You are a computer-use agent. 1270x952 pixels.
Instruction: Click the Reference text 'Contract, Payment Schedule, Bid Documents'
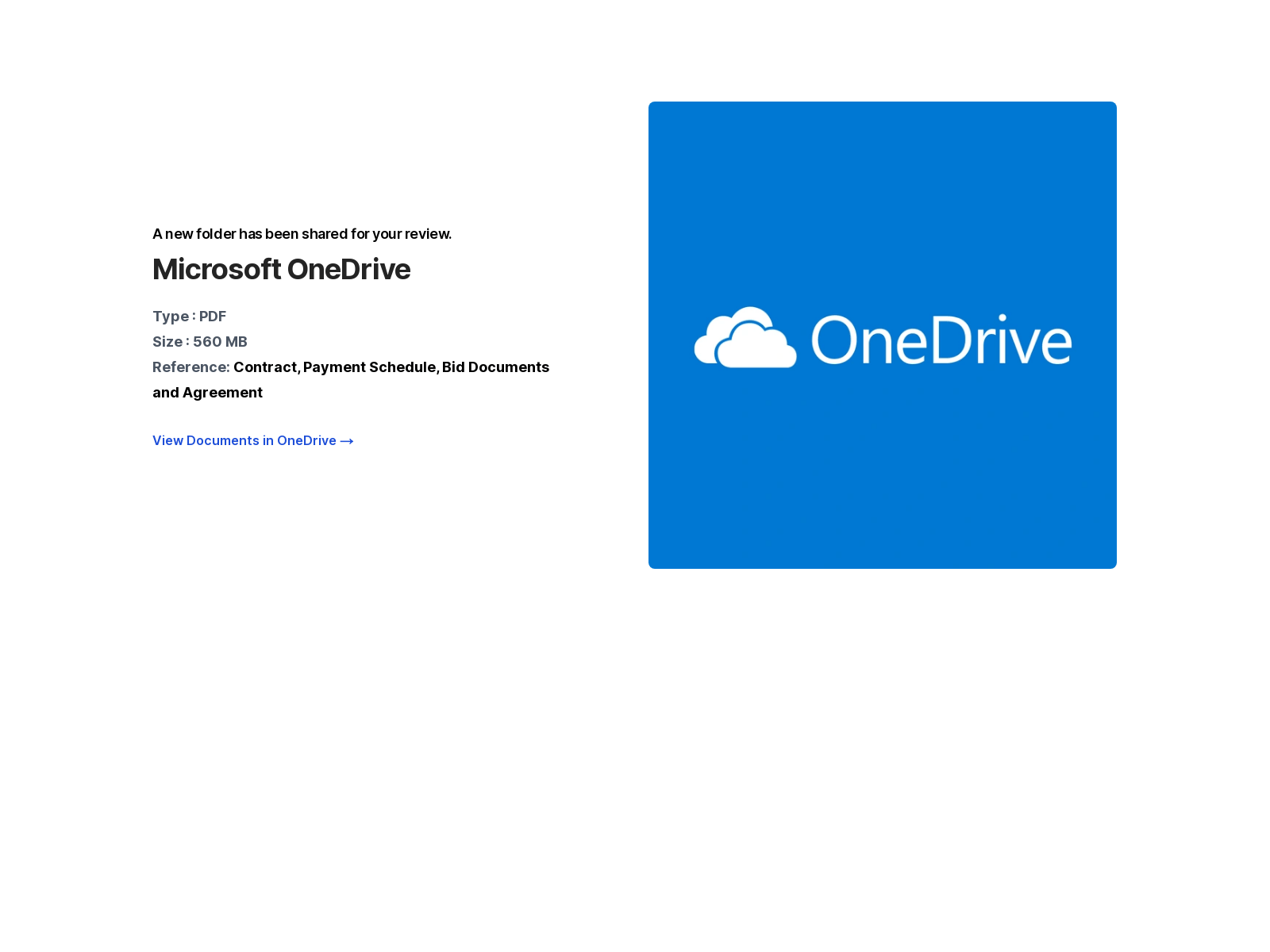tap(391, 367)
